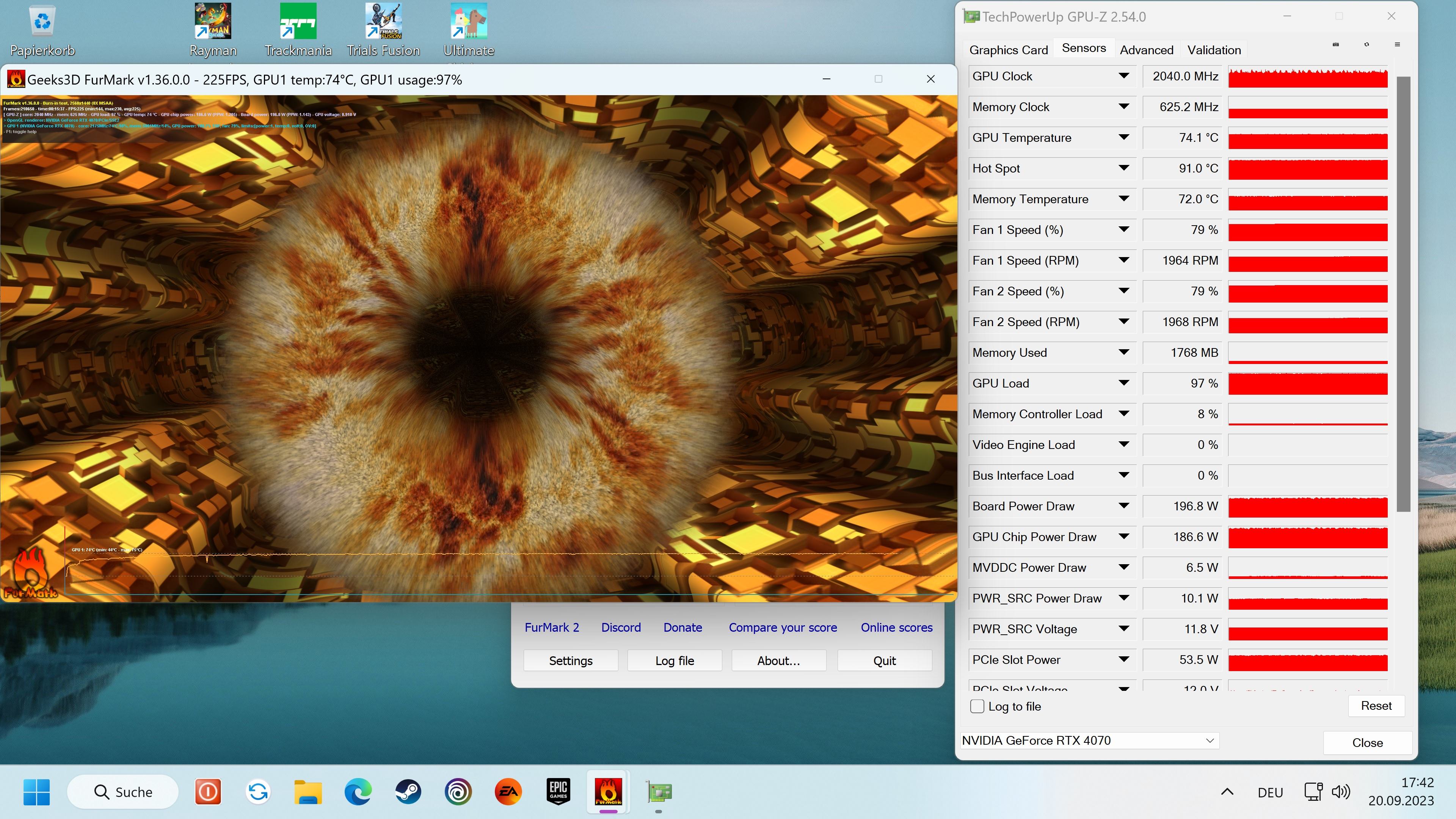
Task: Enable the Log to file checkbox
Action: pyautogui.click(x=977, y=706)
